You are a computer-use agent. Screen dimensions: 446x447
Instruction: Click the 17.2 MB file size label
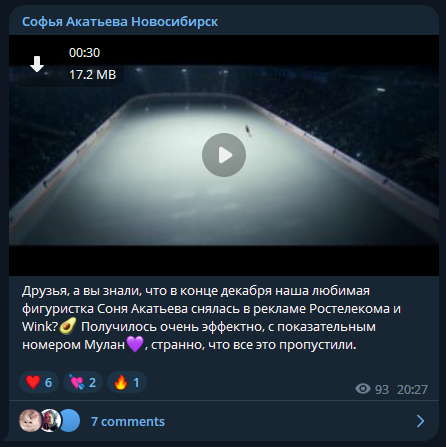(93, 75)
